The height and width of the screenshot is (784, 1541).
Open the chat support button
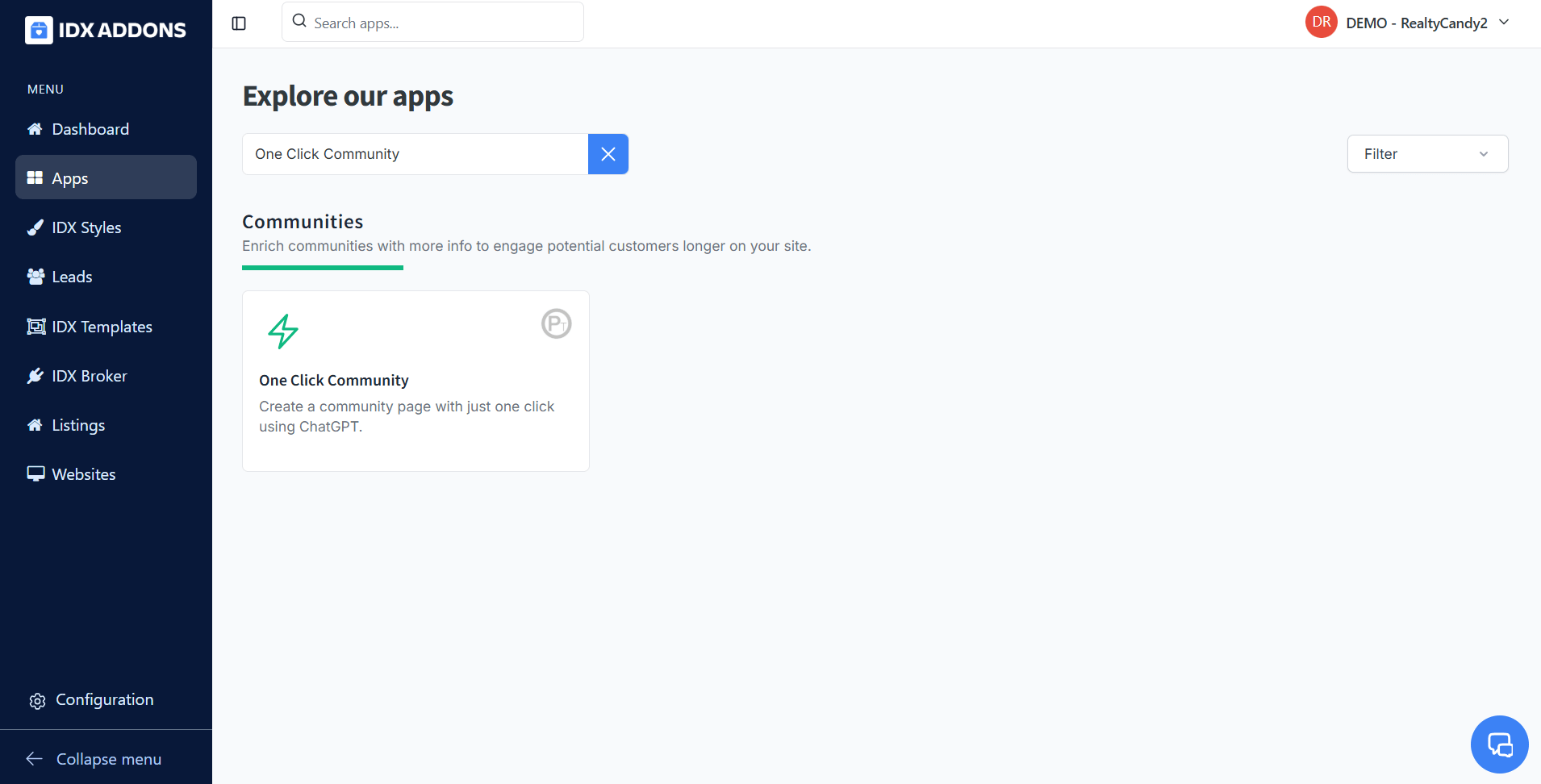(1499, 744)
